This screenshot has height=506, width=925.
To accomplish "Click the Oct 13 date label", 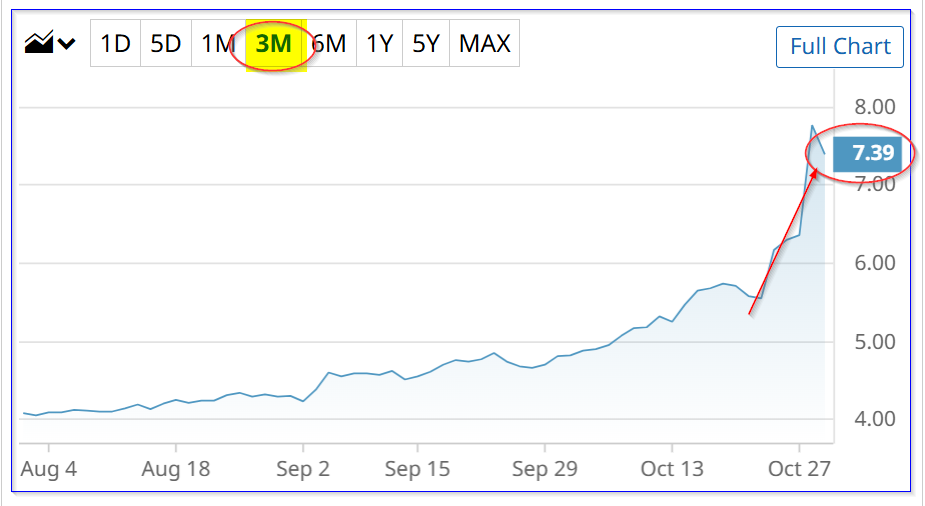I will coord(672,468).
